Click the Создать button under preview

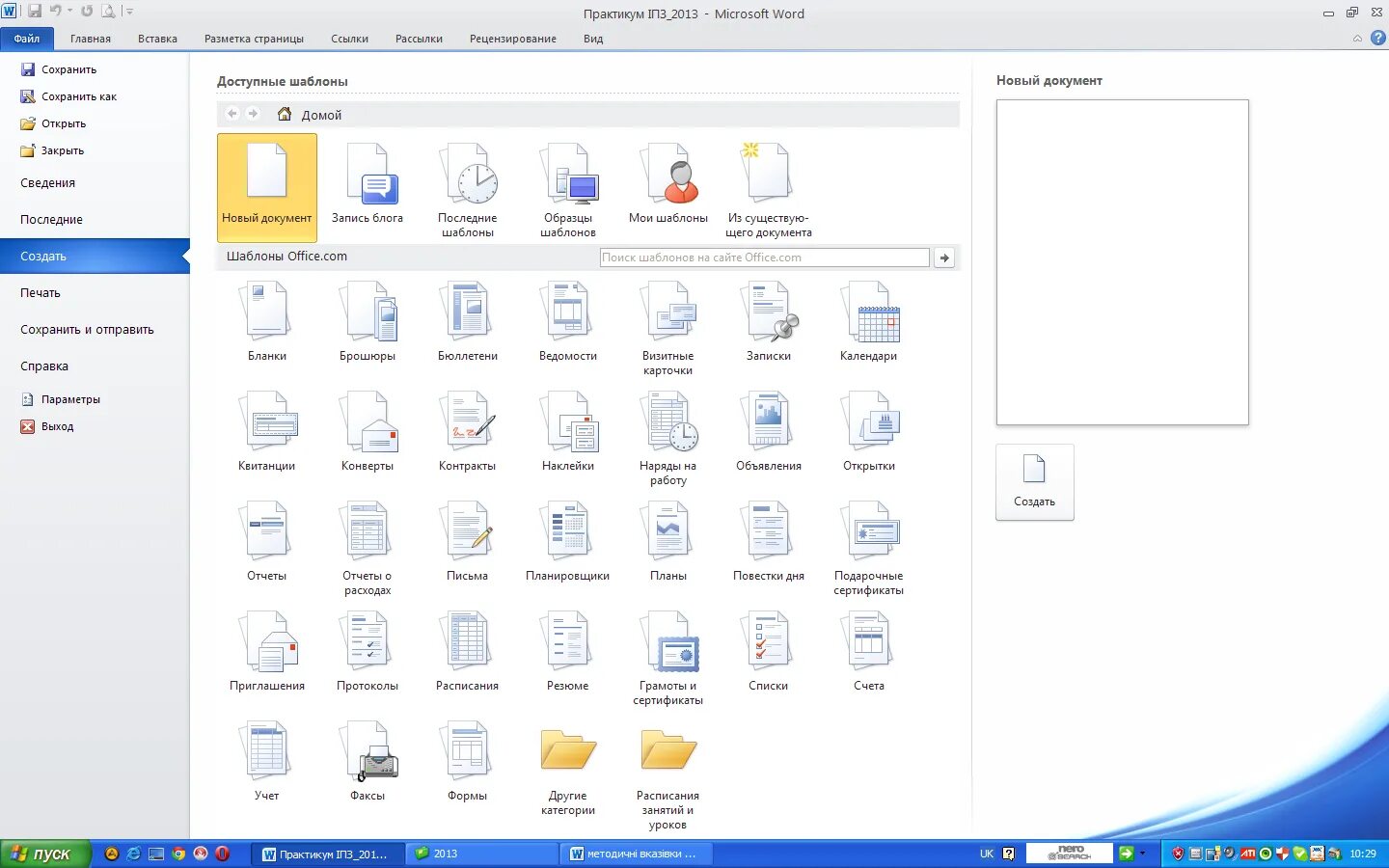point(1035,482)
